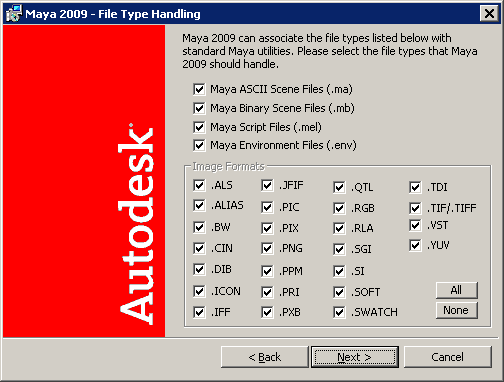504x382 pixels.
Task: Uncheck the .JFIF image format
Action: click(x=267, y=185)
